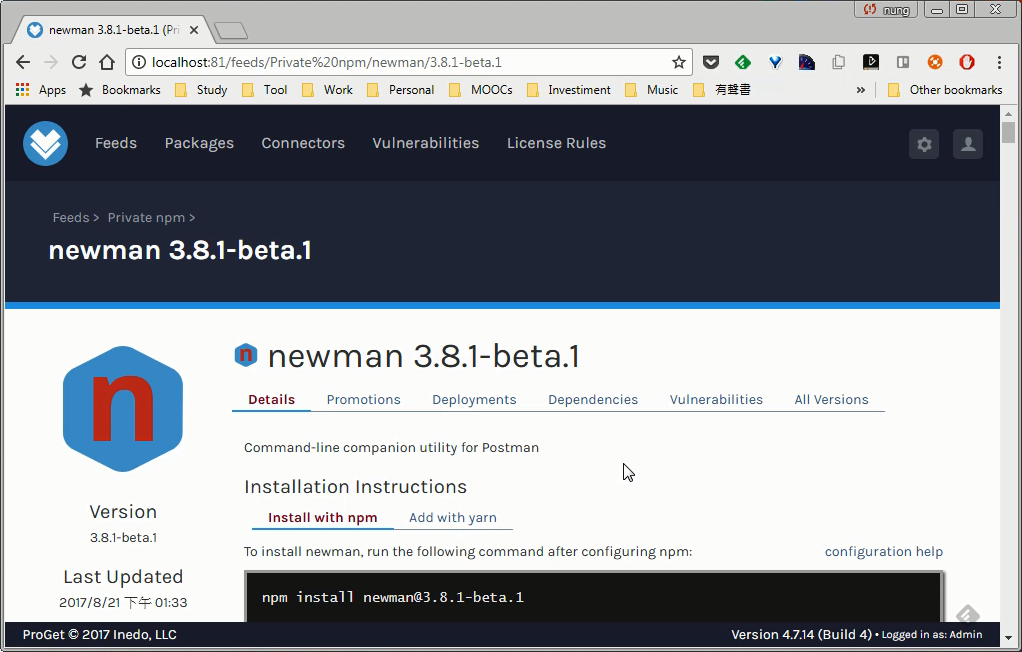
Task: Open License Rules in the navigation
Action: tap(557, 143)
